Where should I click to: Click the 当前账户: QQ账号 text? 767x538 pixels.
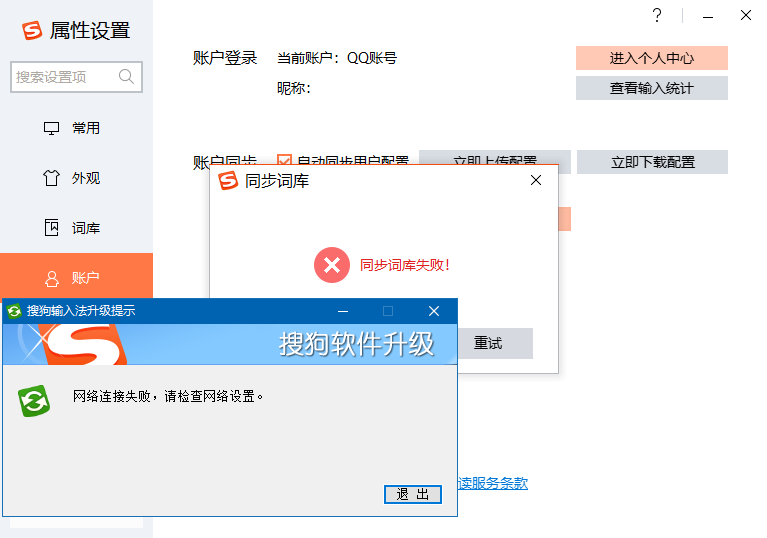337,58
